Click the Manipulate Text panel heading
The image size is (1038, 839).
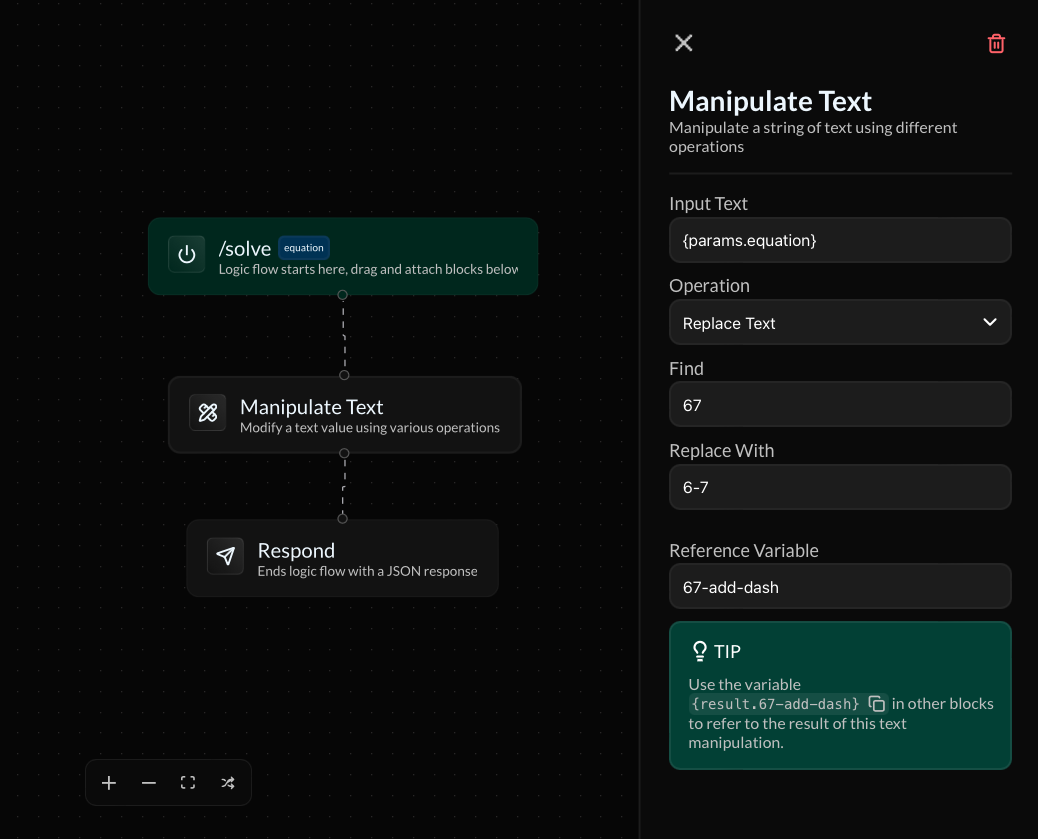pos(770,101)
